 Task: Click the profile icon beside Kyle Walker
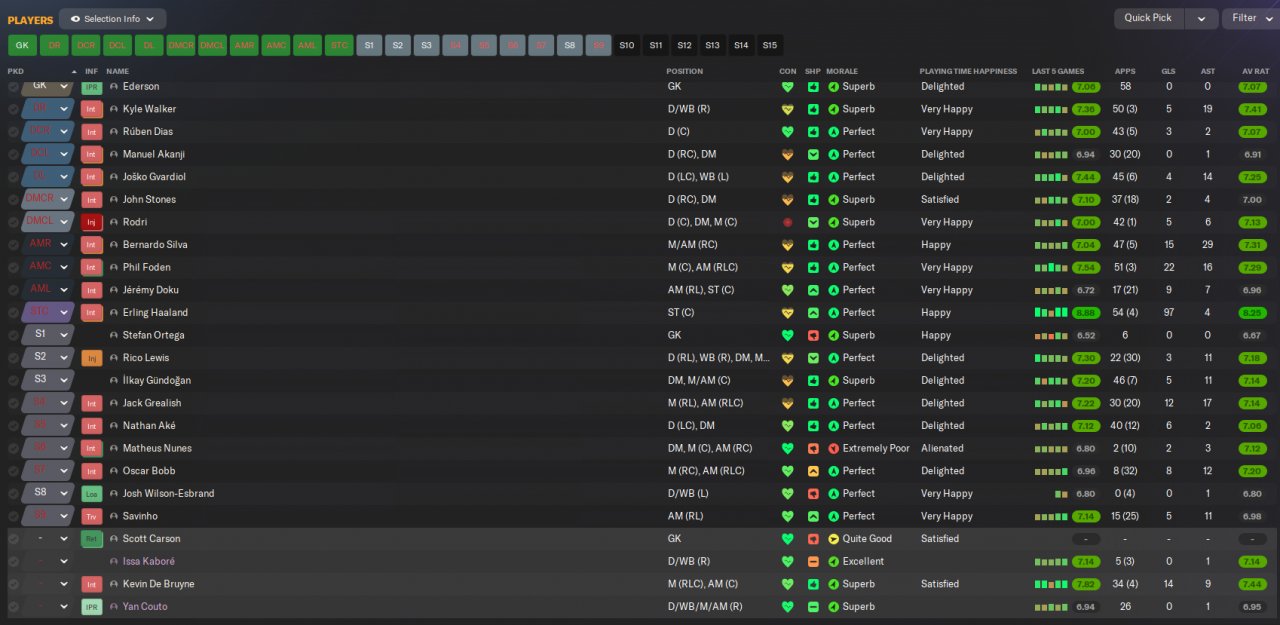114,109
